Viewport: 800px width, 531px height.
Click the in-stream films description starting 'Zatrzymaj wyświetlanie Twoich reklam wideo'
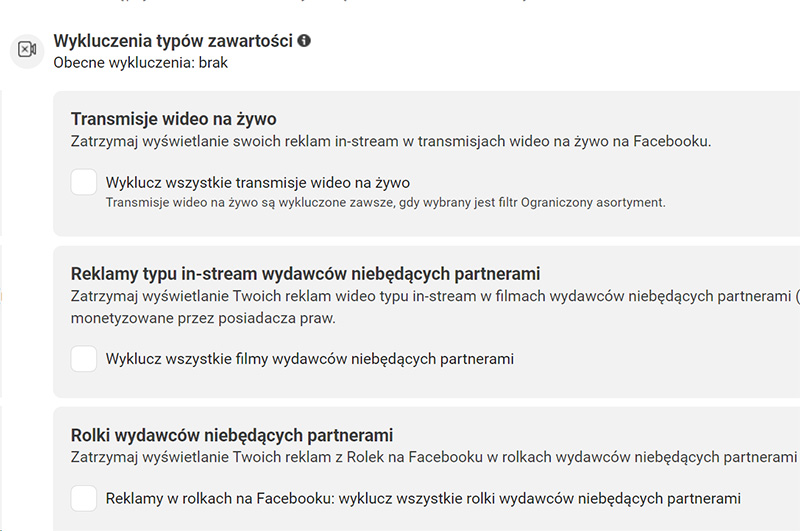coord(430,296)
